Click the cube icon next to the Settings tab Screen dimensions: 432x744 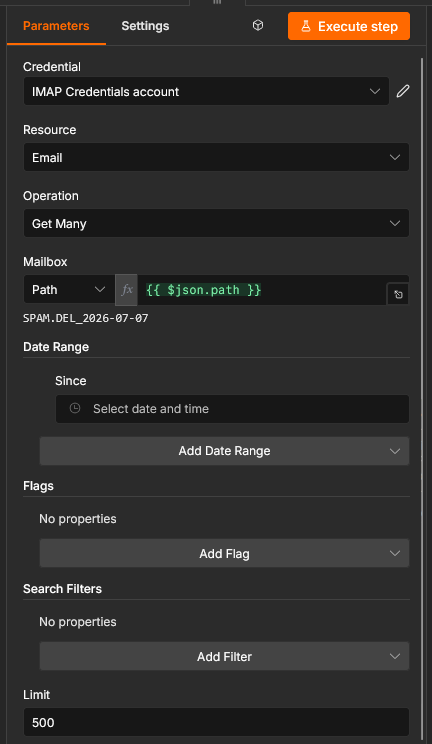click(x=258, y=25)
